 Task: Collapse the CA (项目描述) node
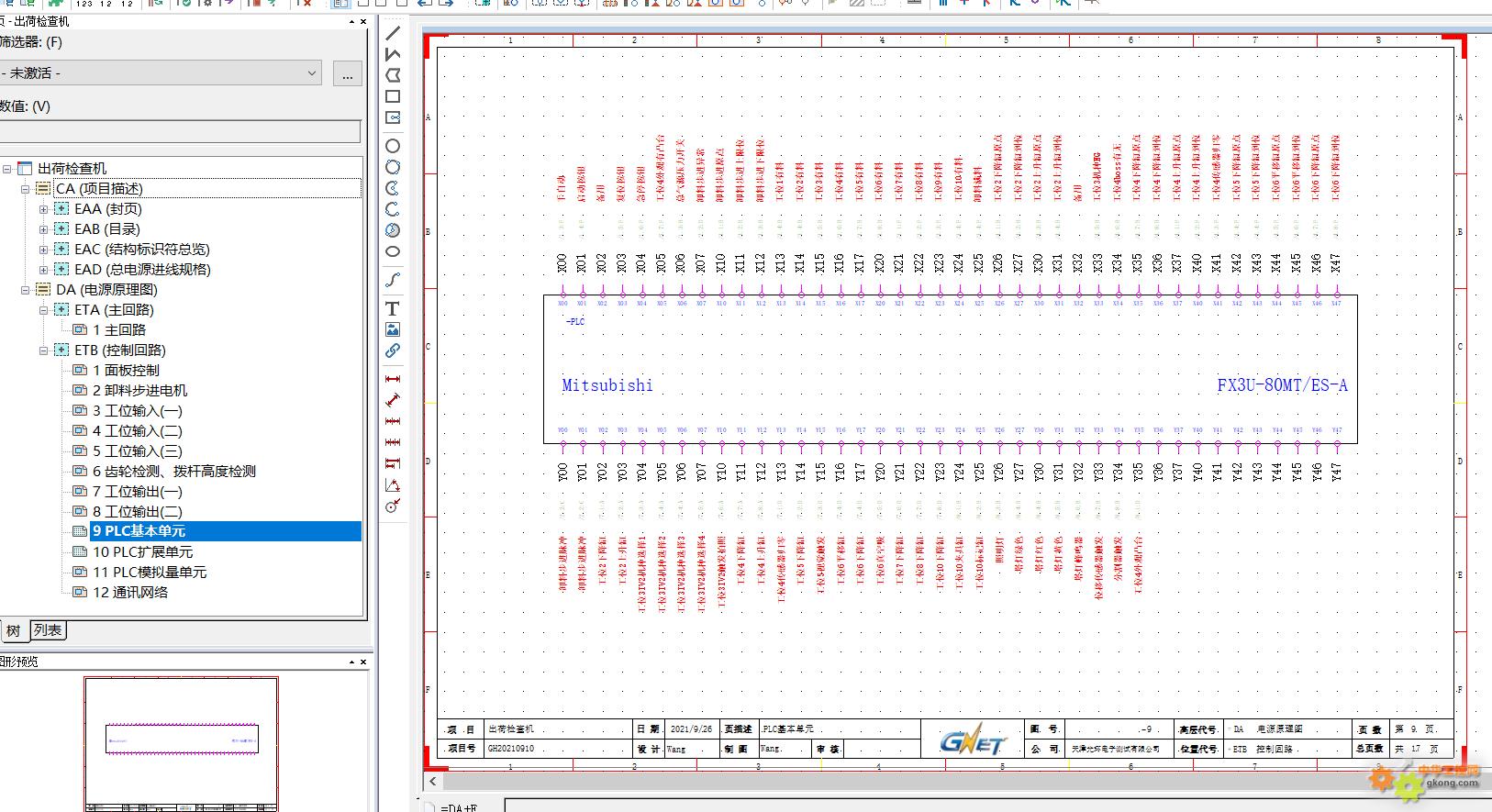tap(26, 189)
